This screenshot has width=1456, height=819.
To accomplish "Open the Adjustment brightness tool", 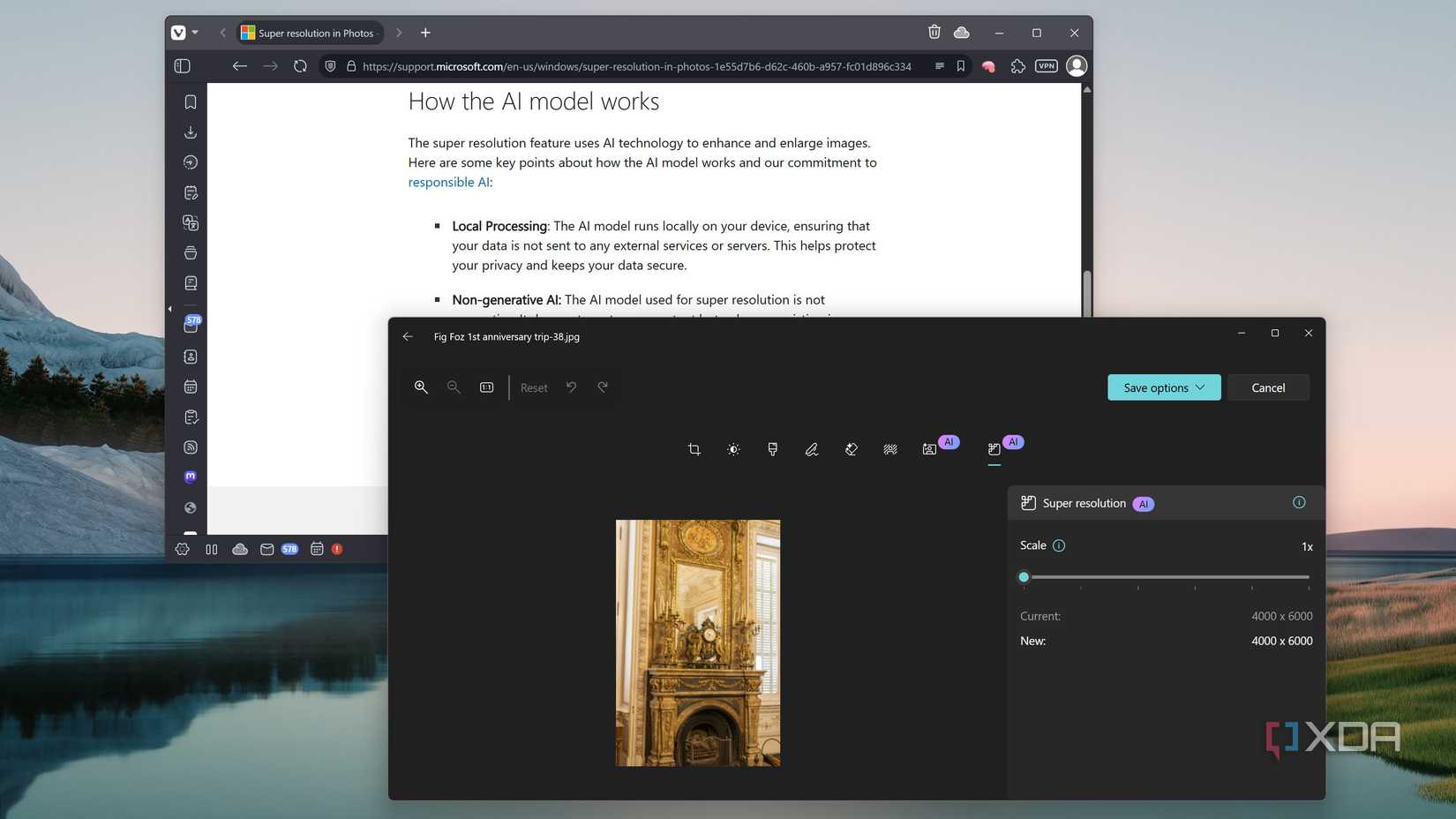I will [733, 449].
